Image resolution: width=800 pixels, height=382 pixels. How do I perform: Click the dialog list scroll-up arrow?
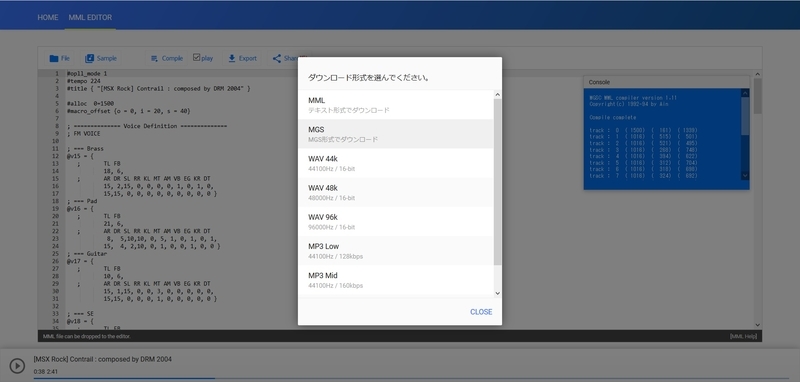click(497, 95)
